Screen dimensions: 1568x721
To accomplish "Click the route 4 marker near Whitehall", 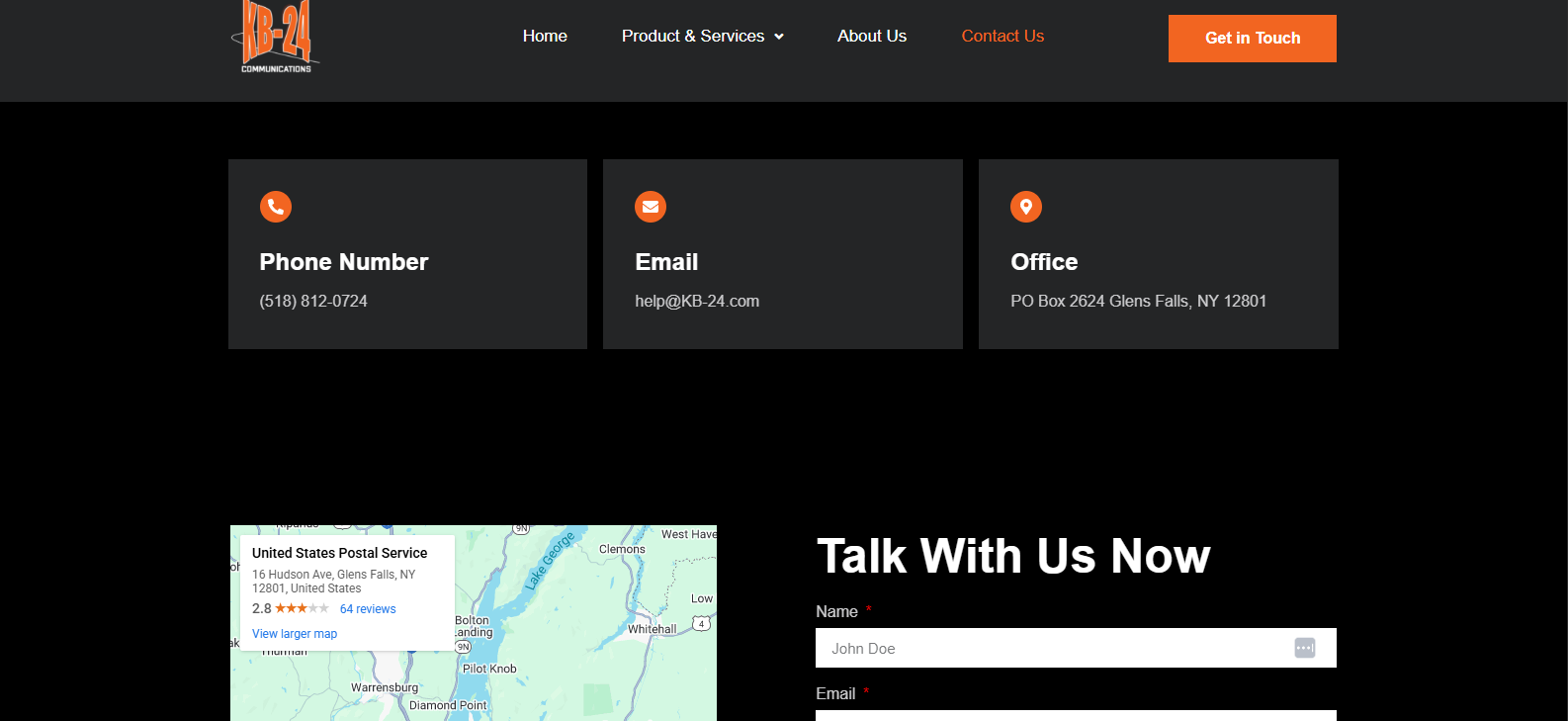I will pos(701,623).
